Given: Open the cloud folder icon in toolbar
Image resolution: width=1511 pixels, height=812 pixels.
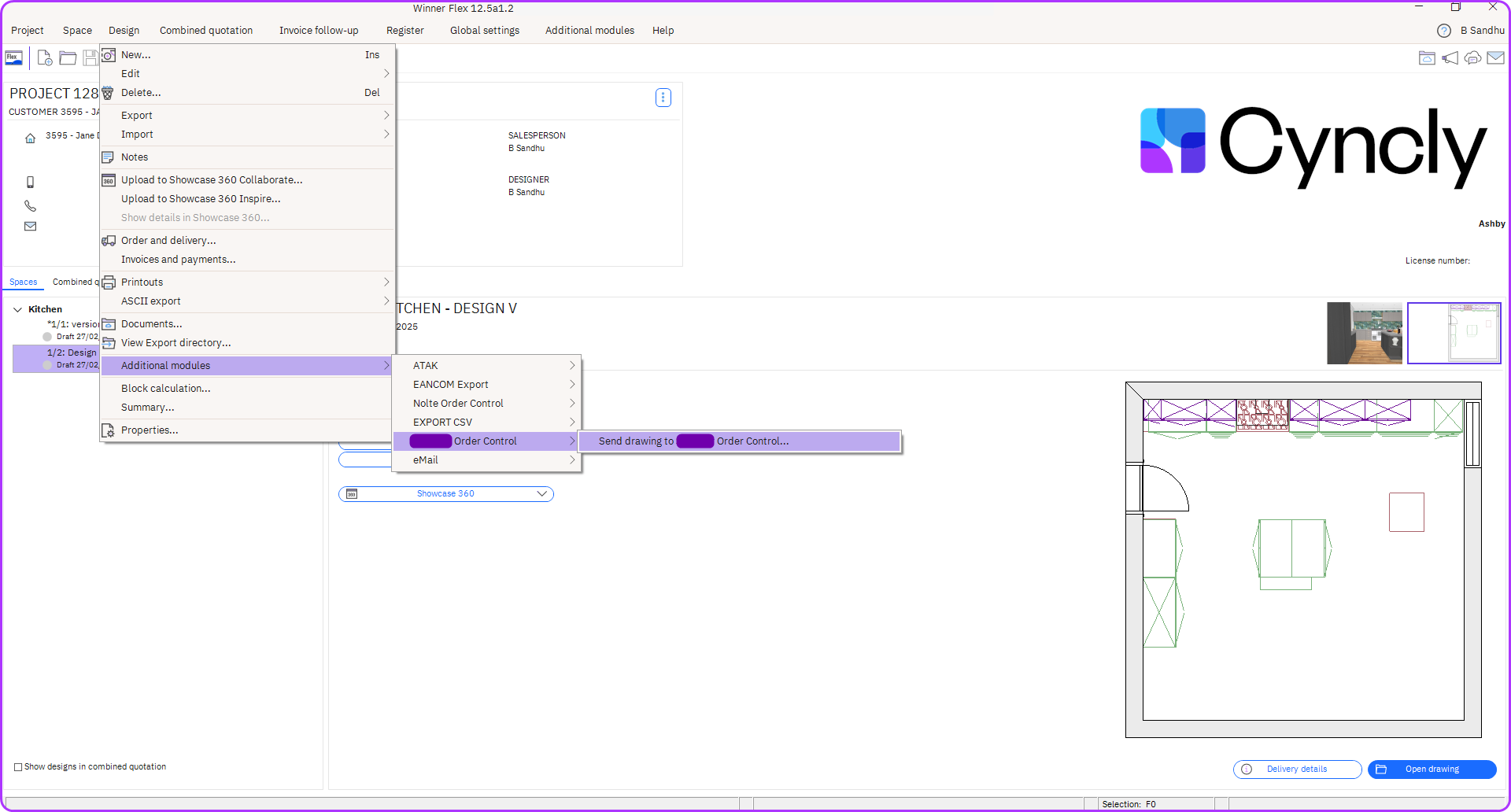Looking at the screenshot, I should click(x=1427, y=58).
